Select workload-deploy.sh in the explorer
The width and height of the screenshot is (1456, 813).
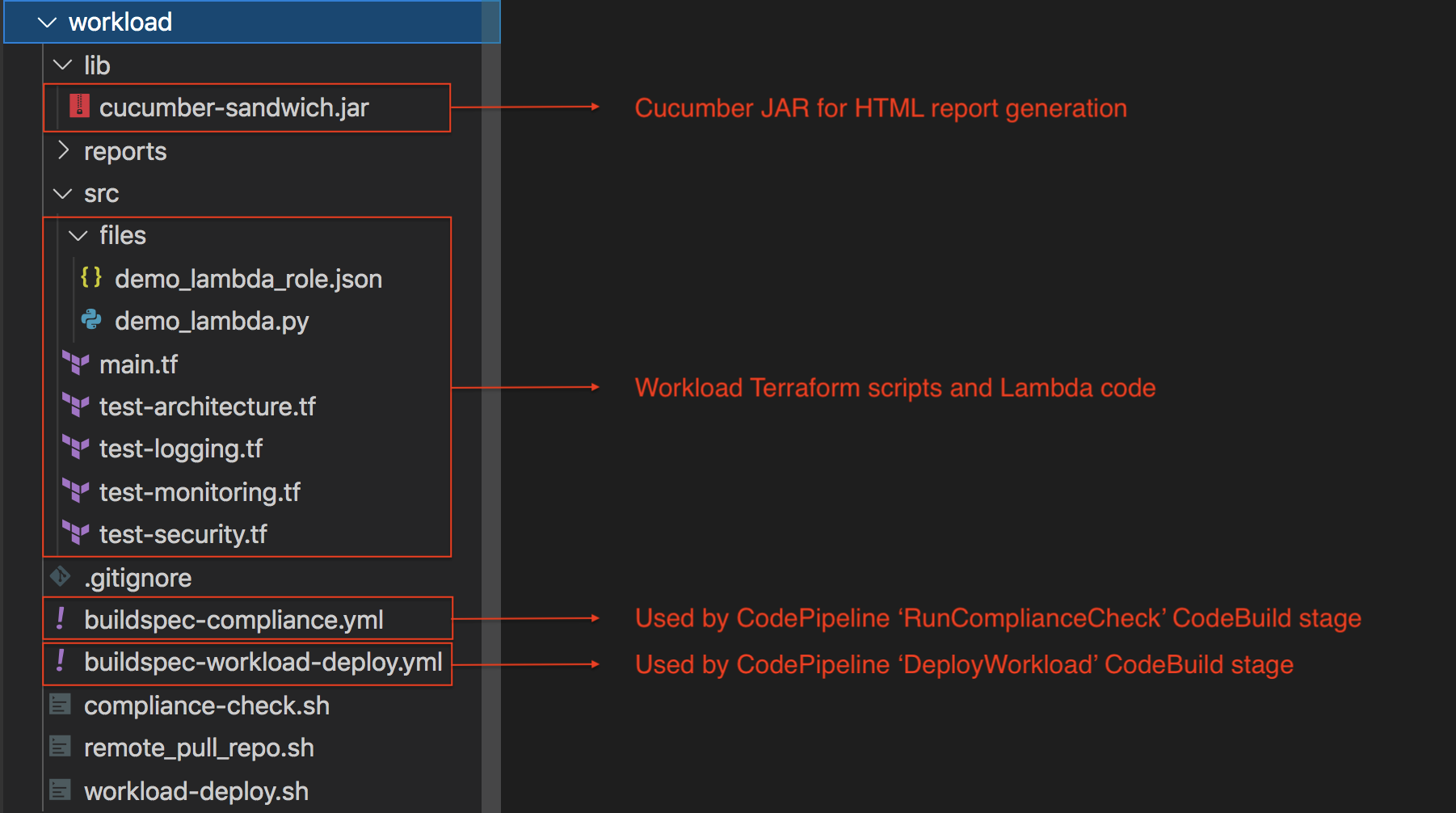196,790
